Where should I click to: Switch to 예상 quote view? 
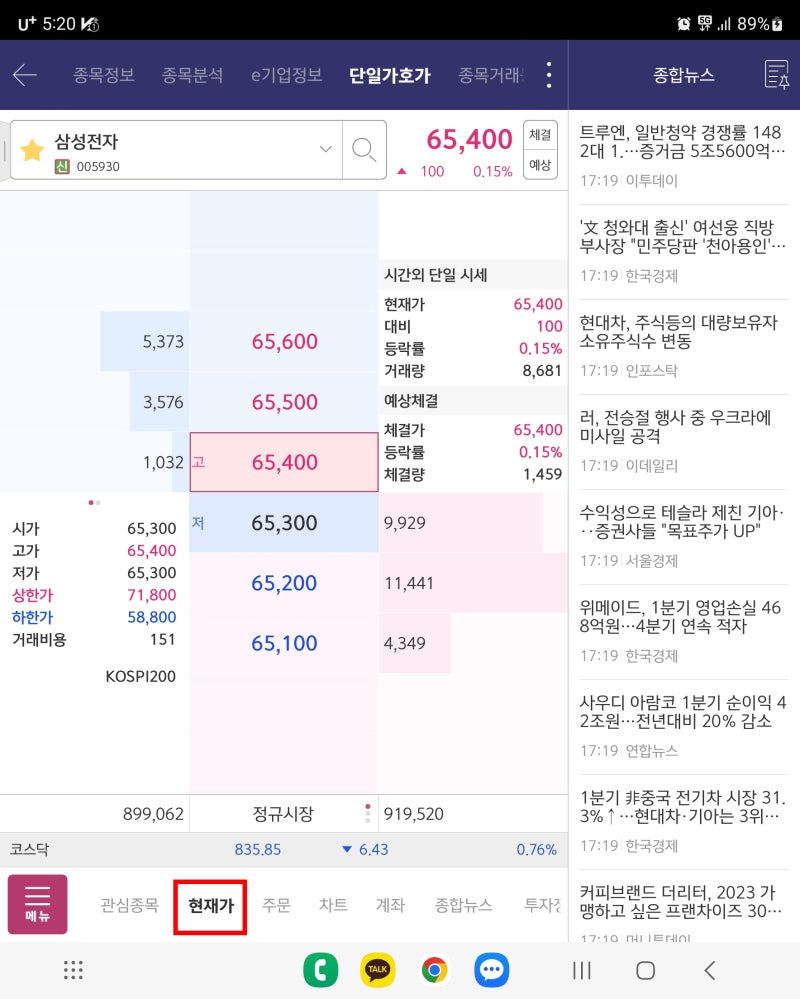[540, 166]
